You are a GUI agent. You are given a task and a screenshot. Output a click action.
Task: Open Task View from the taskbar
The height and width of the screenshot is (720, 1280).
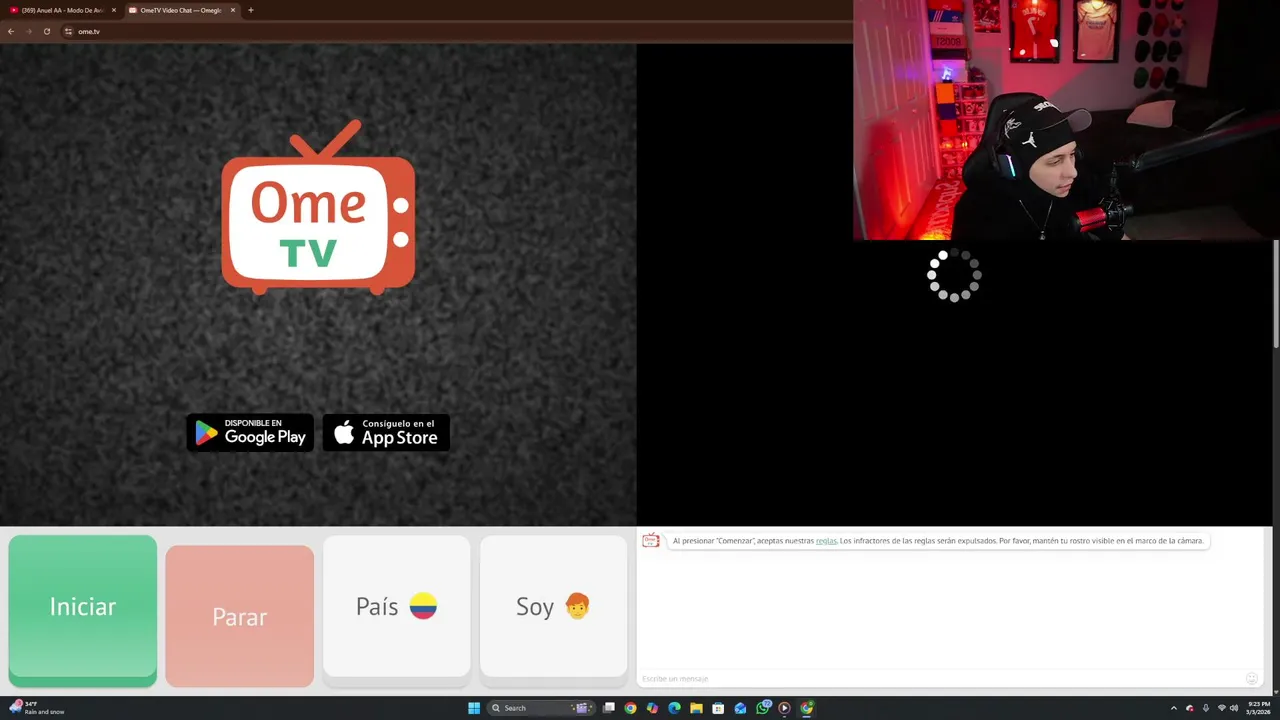click(608, 708)
